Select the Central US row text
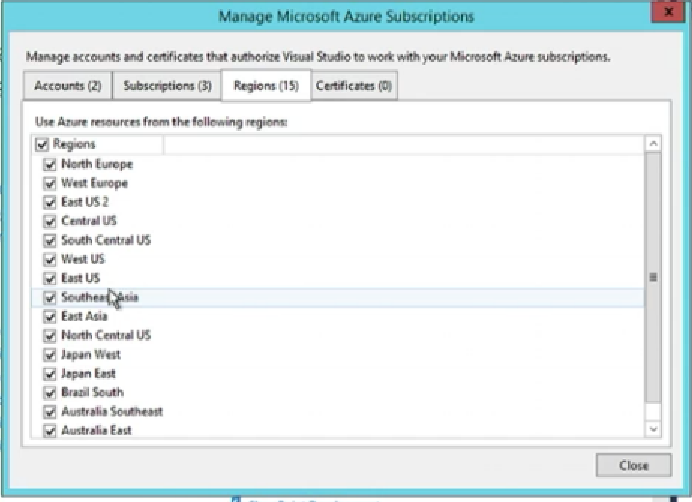 click(x=89, y=221)
